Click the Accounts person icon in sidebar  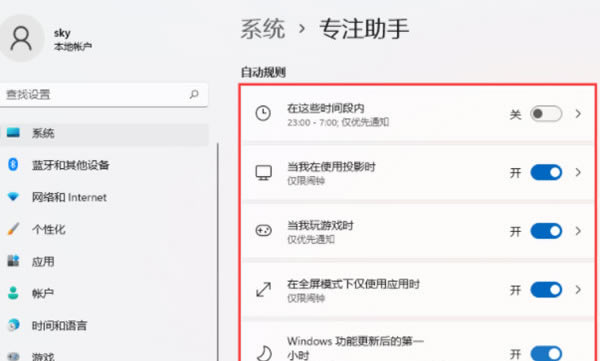[13, 293]
